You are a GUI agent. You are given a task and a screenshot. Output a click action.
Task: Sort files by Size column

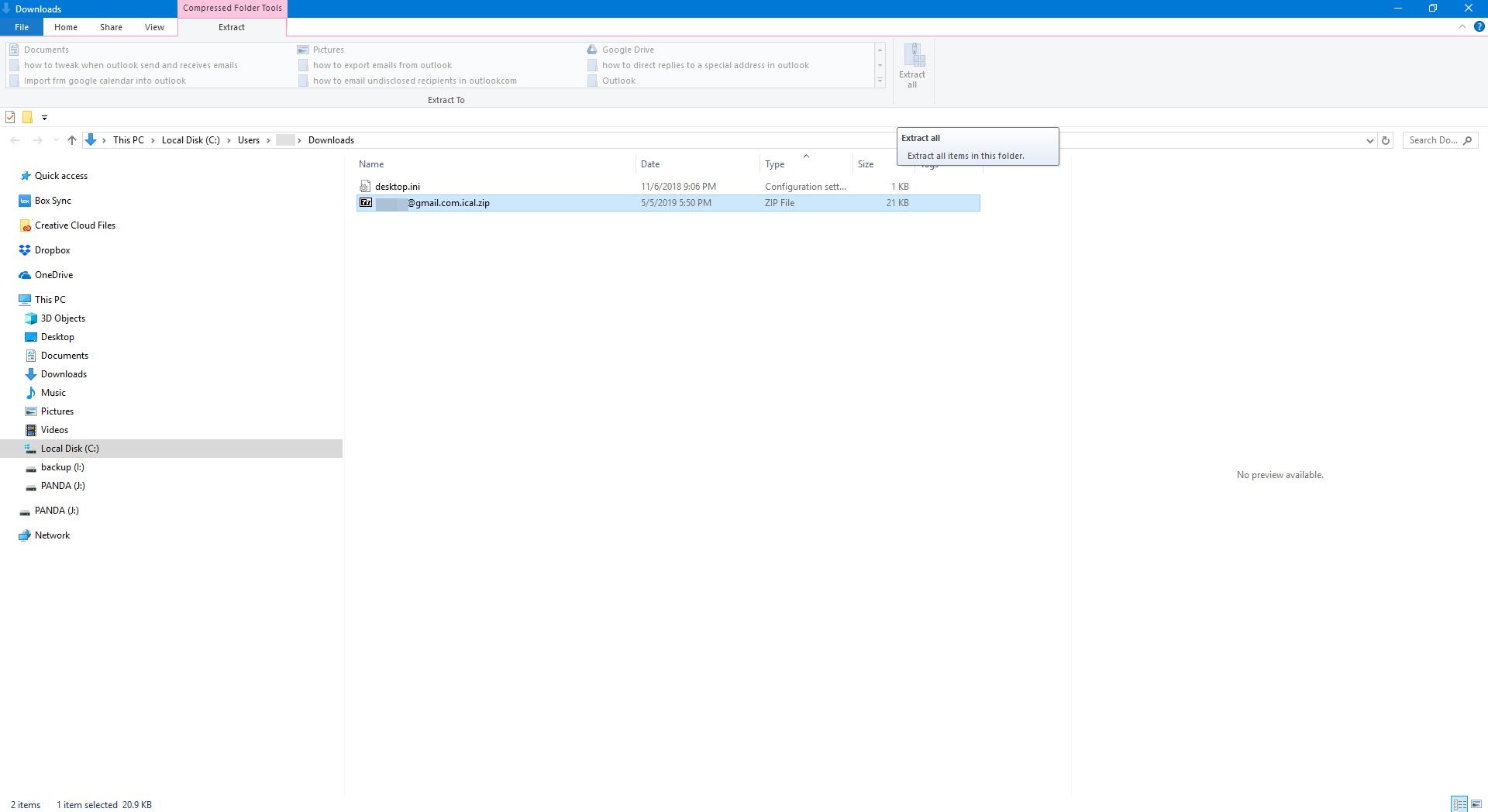pyautogui.click(x=866, y=164)
